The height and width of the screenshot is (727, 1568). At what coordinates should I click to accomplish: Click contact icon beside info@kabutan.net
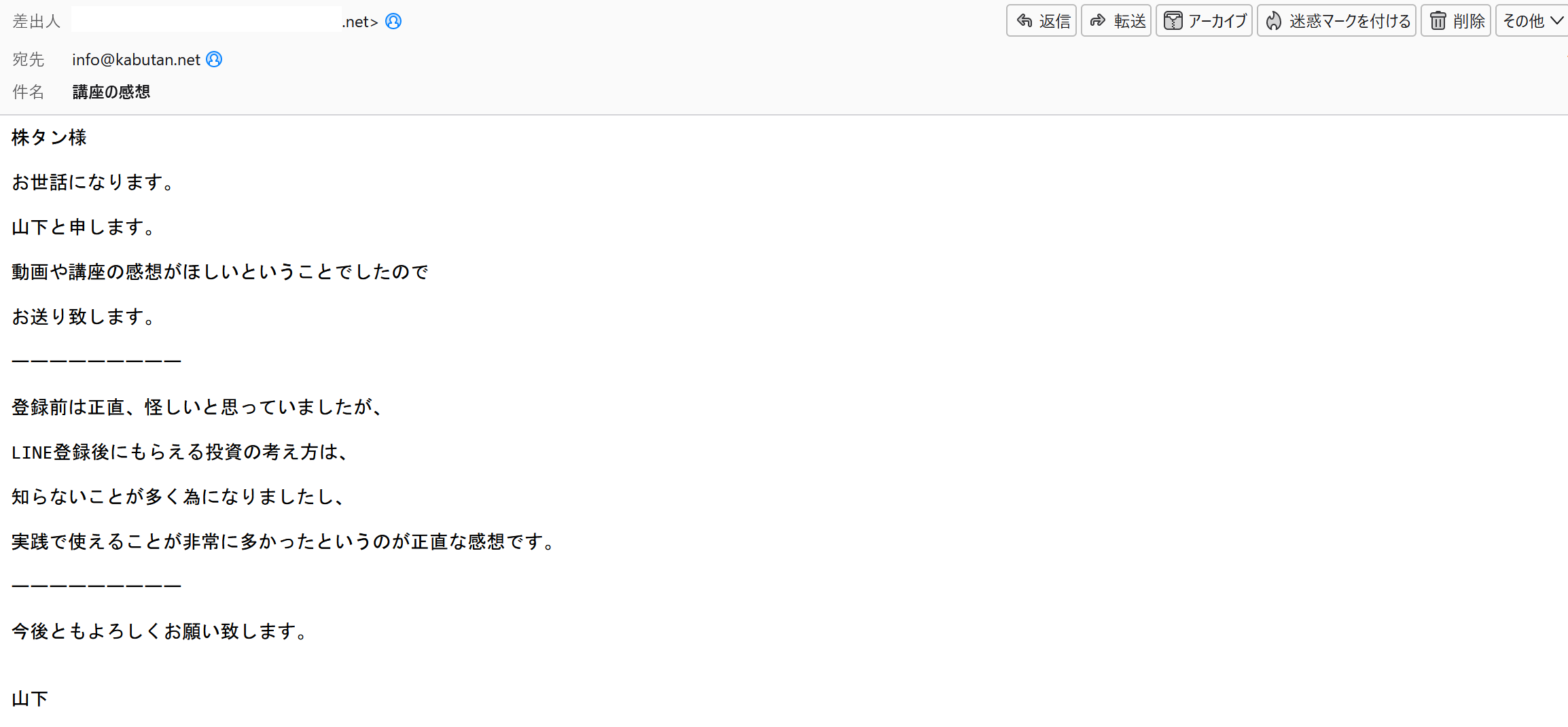pyautogui.click(x=214, y=60)
